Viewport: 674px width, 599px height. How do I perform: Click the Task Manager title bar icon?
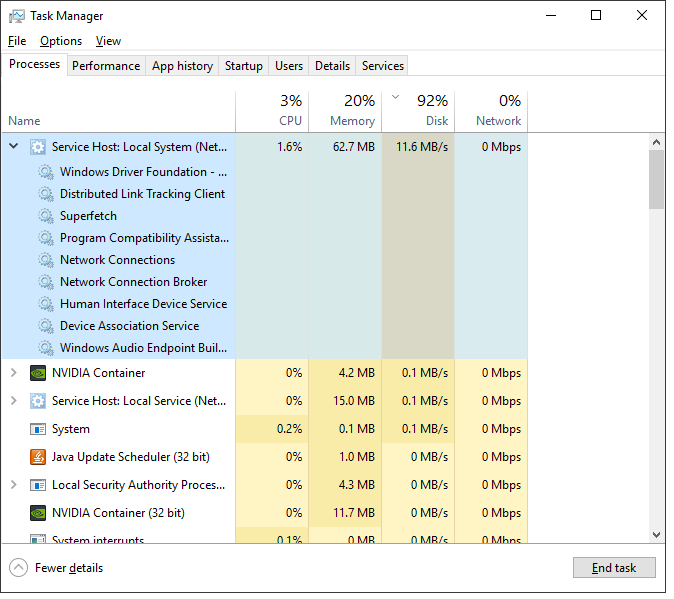click(x=15, y=16)
